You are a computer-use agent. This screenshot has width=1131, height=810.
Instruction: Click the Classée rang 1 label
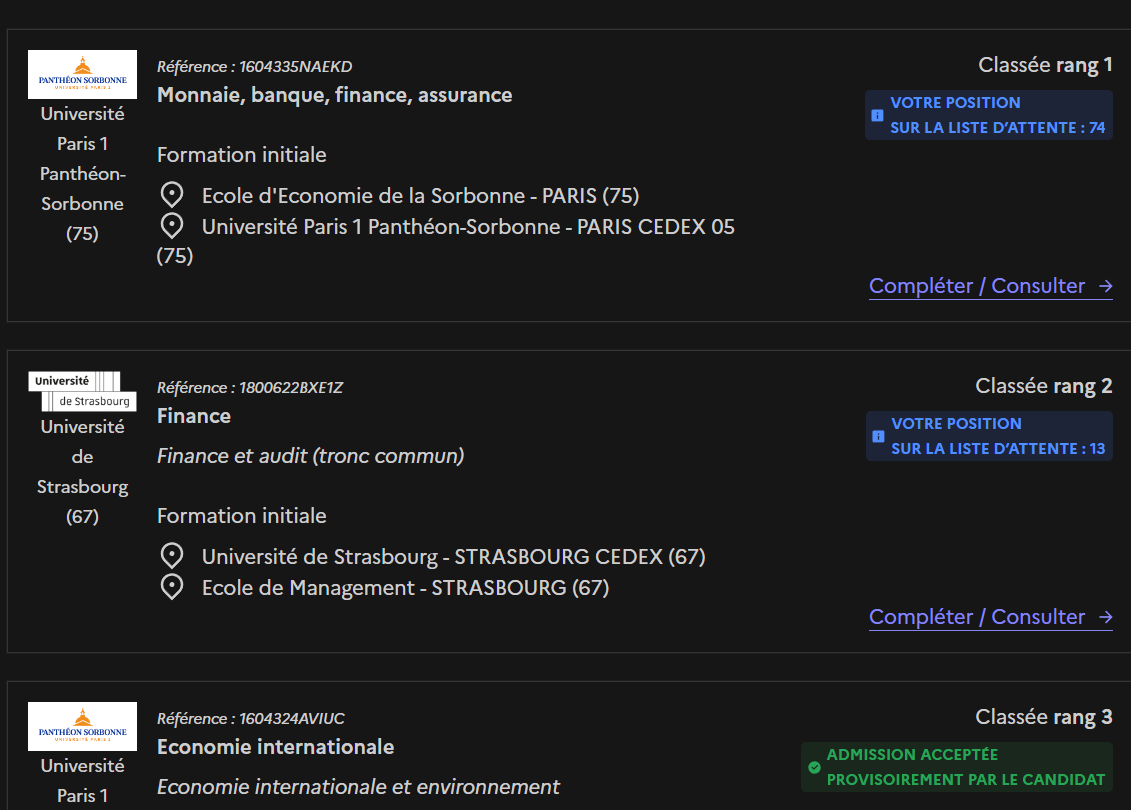(1045, 65)
